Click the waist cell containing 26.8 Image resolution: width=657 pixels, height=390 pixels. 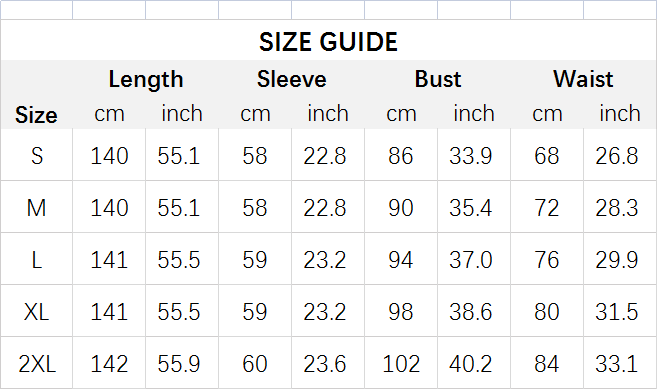pos(620,155)
